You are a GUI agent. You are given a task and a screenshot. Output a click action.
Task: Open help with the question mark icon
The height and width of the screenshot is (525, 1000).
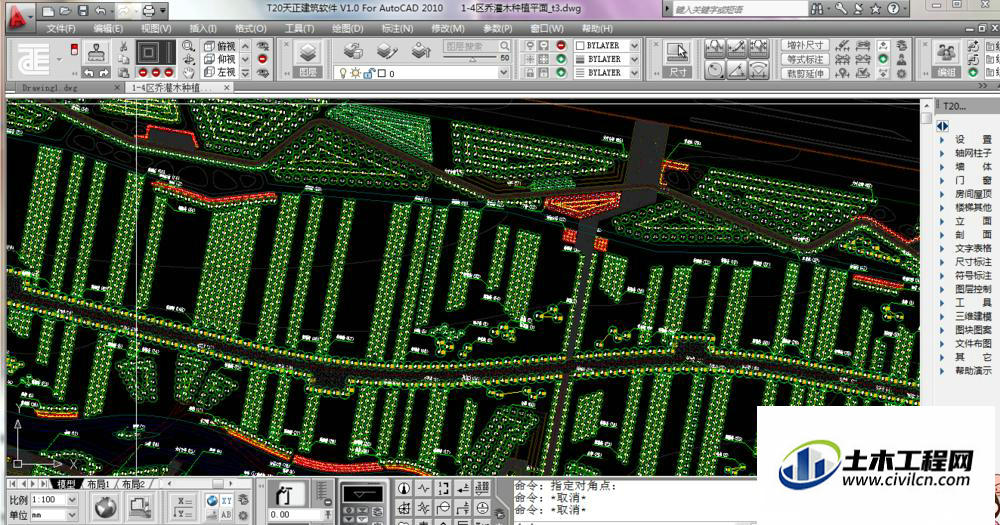[893, 9]
